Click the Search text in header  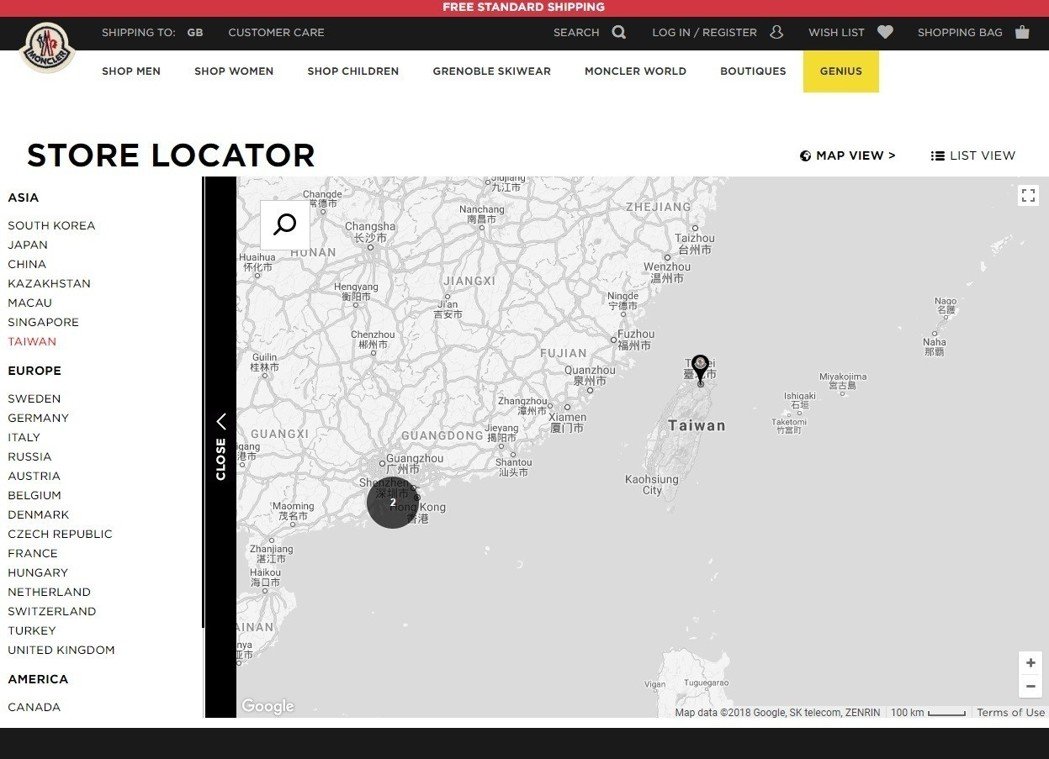[x=576, y=32]
